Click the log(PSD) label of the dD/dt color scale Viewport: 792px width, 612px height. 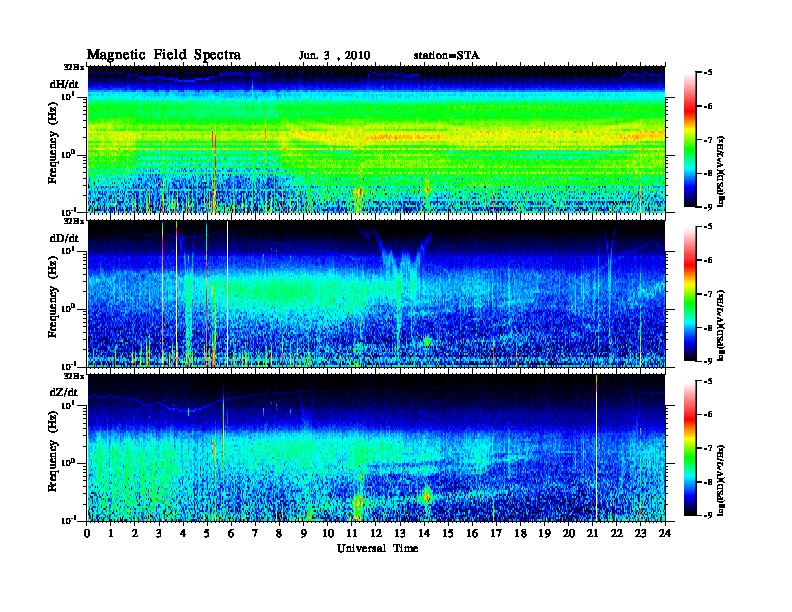tap(721, 326)
